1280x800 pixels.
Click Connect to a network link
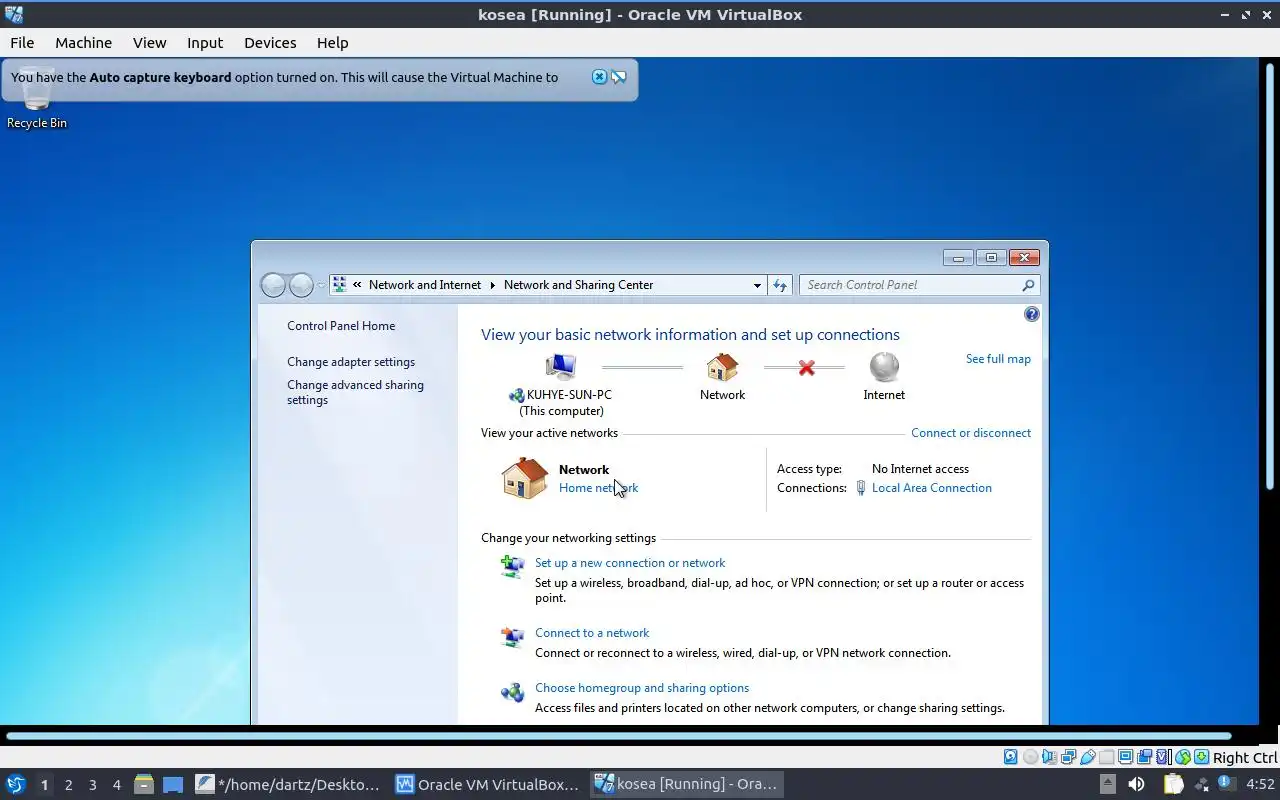click(592, 633)
